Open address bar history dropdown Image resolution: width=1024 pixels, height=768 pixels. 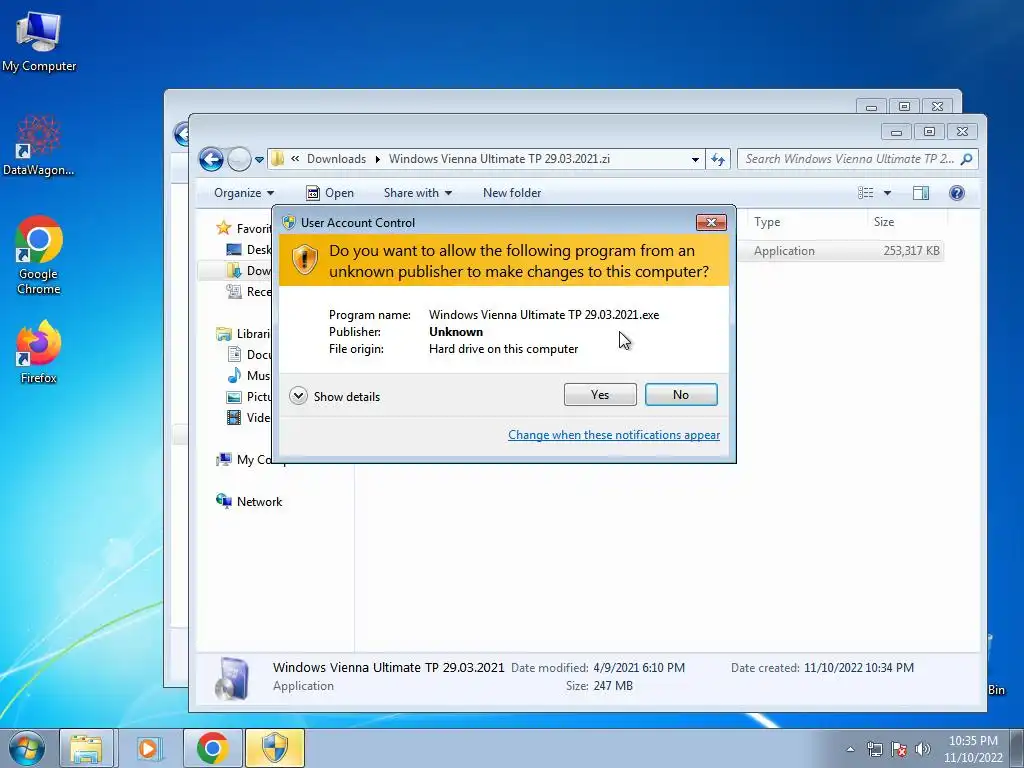pyautogui.click(x=696, y=159)
